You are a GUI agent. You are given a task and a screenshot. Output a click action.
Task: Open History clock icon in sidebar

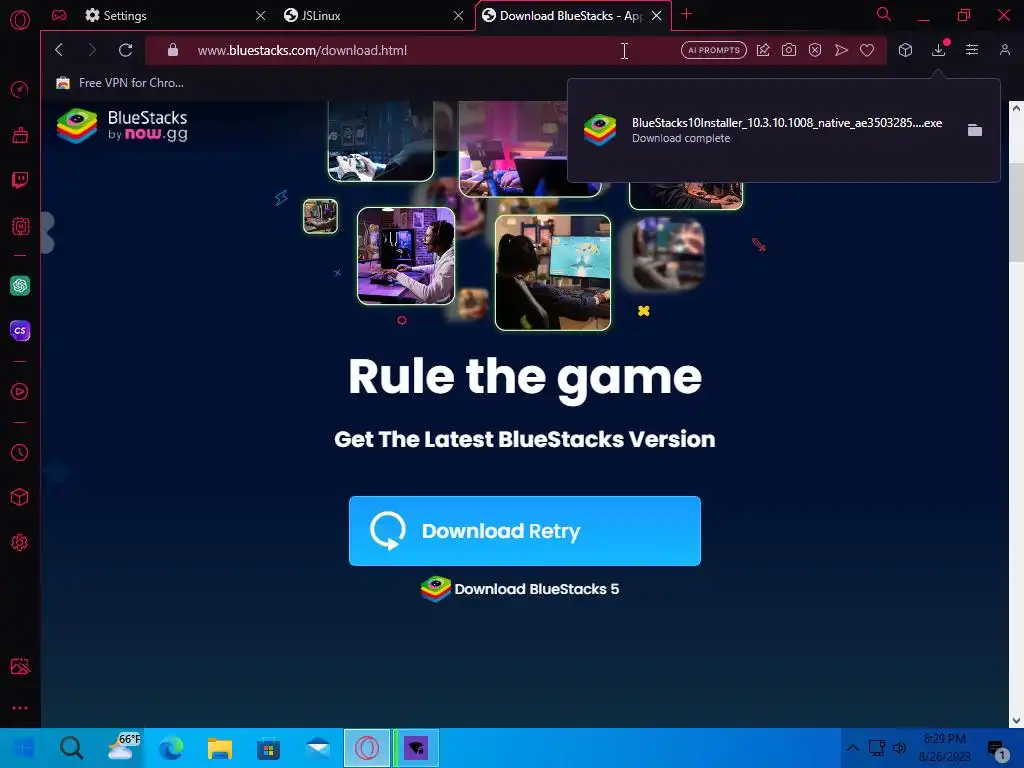point(20,452)
